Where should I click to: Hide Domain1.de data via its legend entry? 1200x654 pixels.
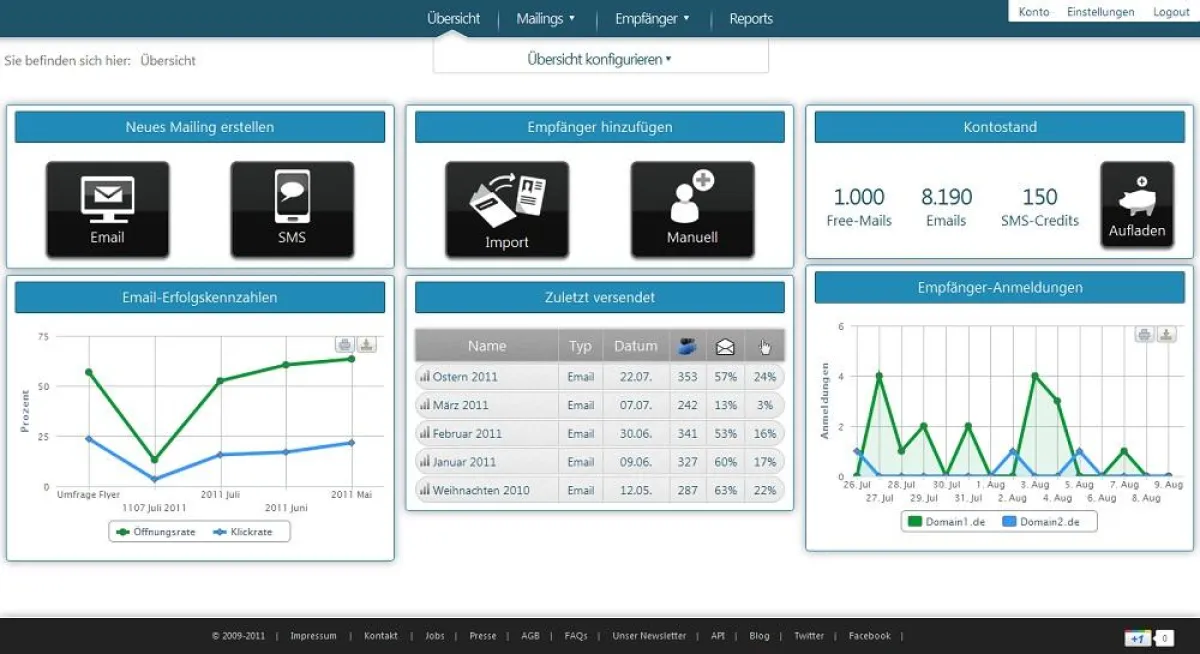948,521
